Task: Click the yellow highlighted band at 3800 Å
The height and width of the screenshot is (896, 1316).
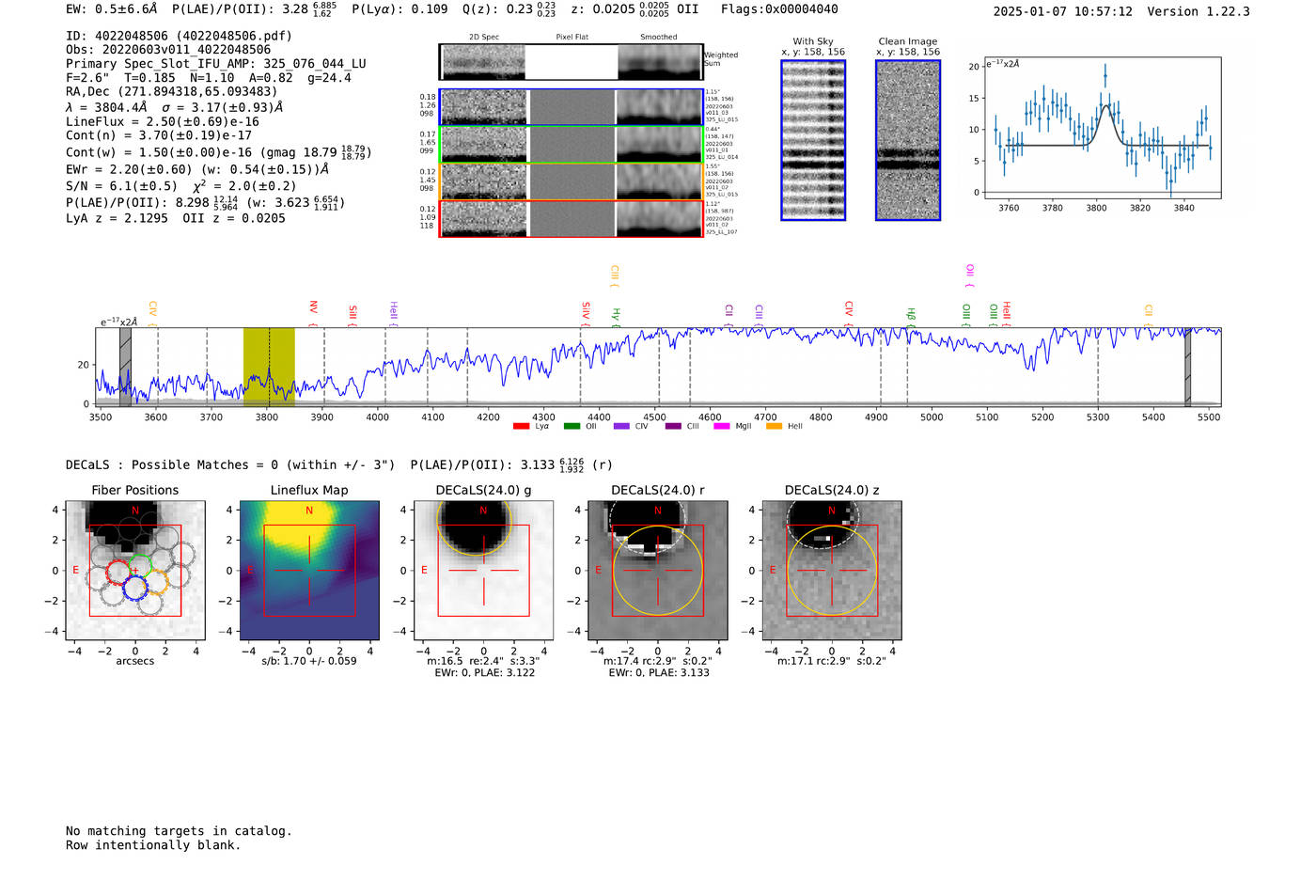Action: coord(269,366)
